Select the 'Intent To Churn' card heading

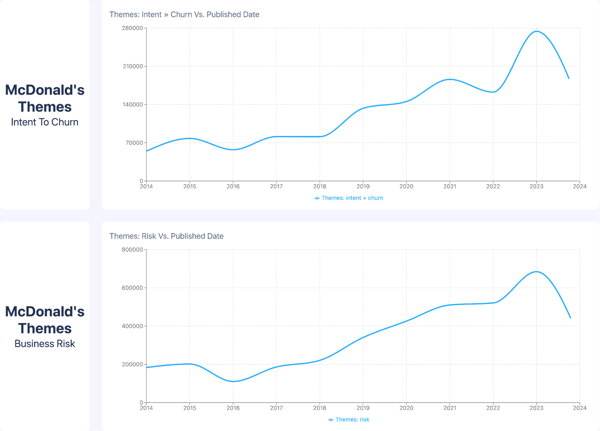tap(45, 122)
